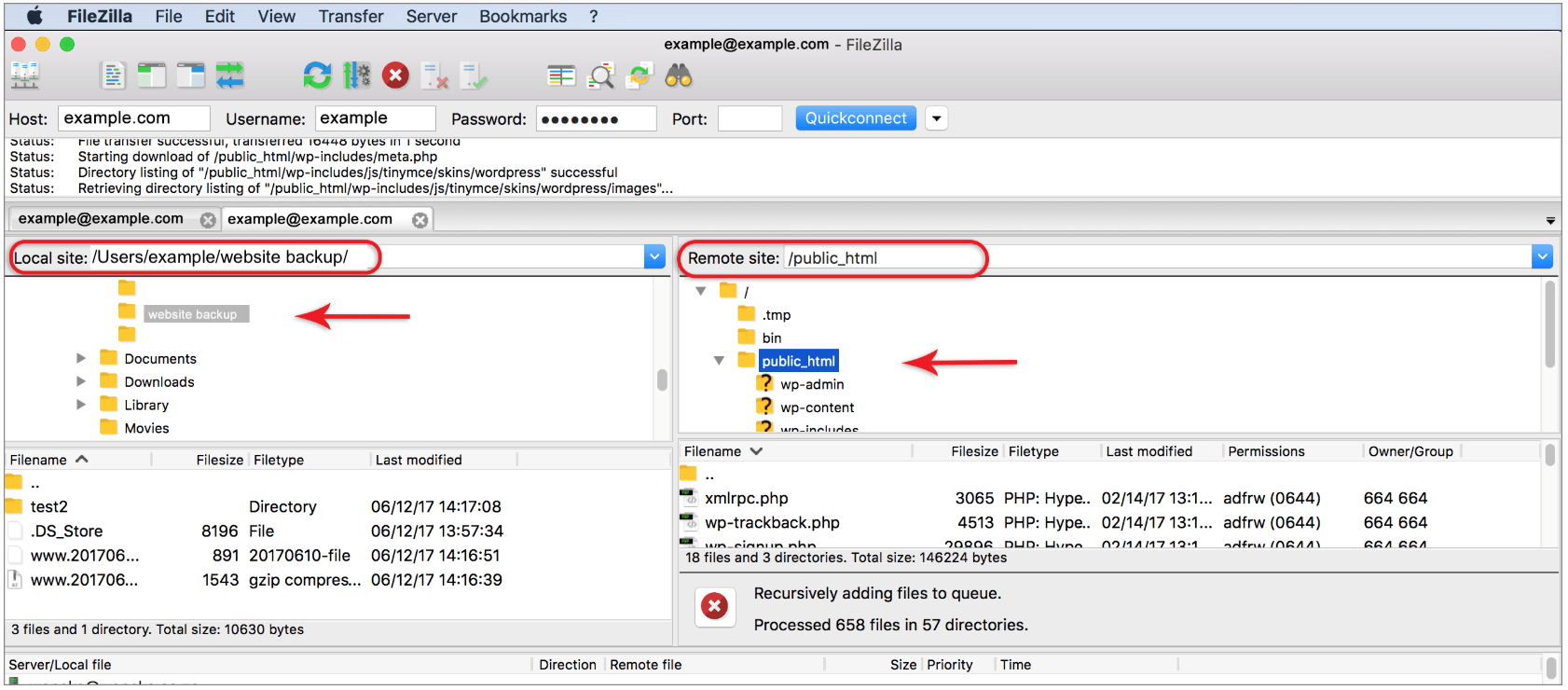
Task: Select public_html in the remote tree
Action: pyautogui.click(x=799, y=361)
